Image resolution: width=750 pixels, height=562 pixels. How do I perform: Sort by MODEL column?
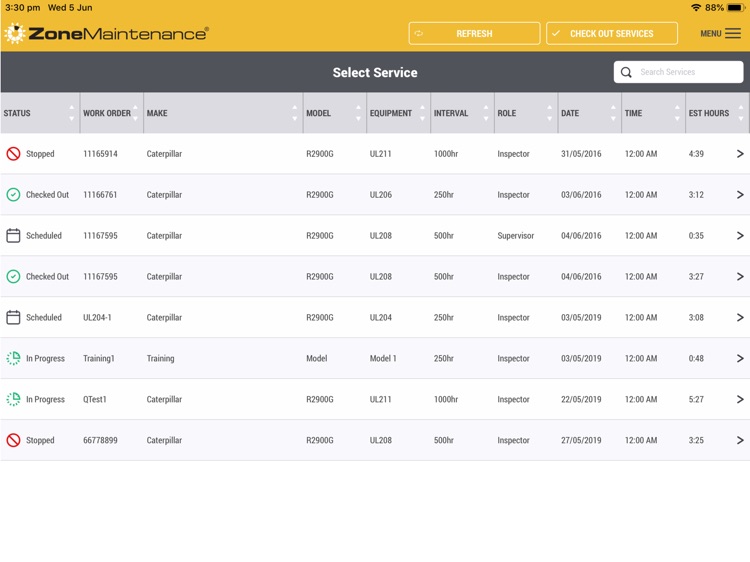(334, 113)
